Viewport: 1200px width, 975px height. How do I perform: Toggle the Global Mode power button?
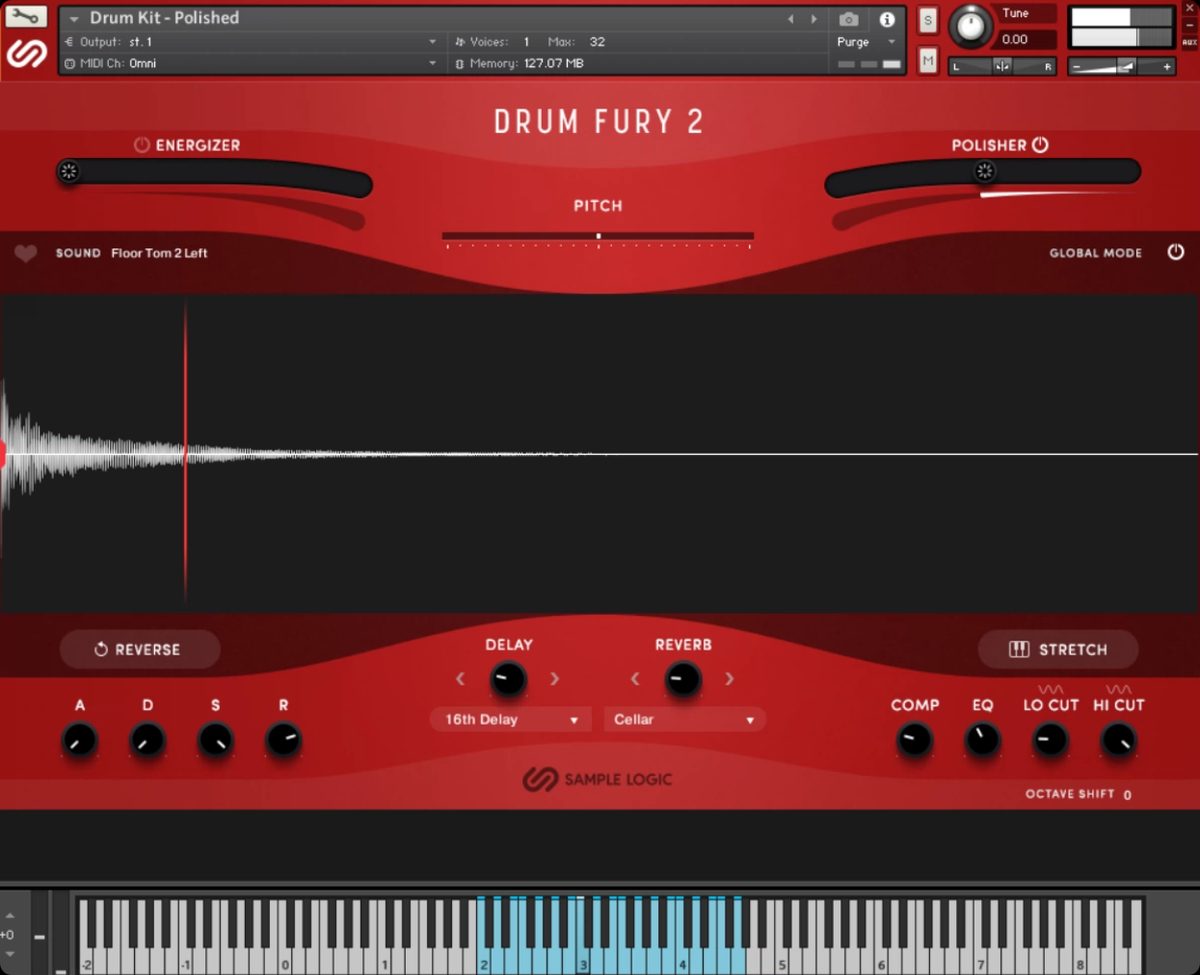tap(1176, 252)
